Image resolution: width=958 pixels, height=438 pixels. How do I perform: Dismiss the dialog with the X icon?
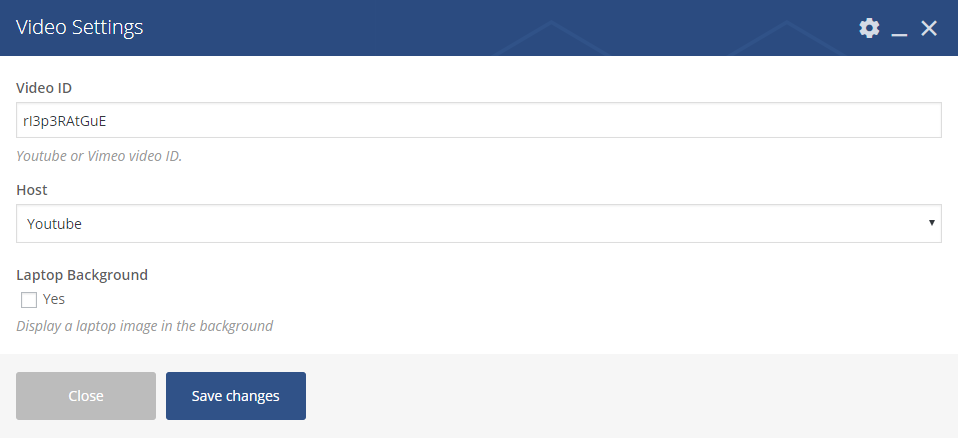pyautogui.click(x=929, y=28)
